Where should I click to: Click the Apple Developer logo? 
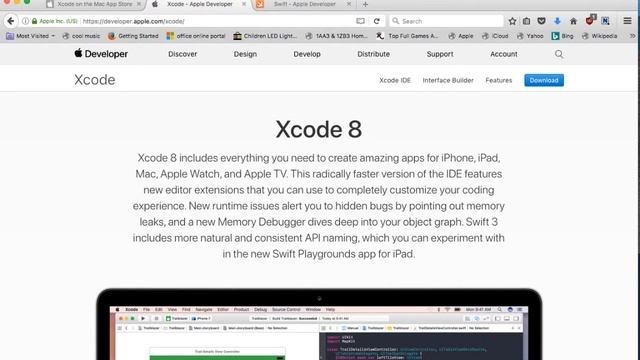point(101,53)
